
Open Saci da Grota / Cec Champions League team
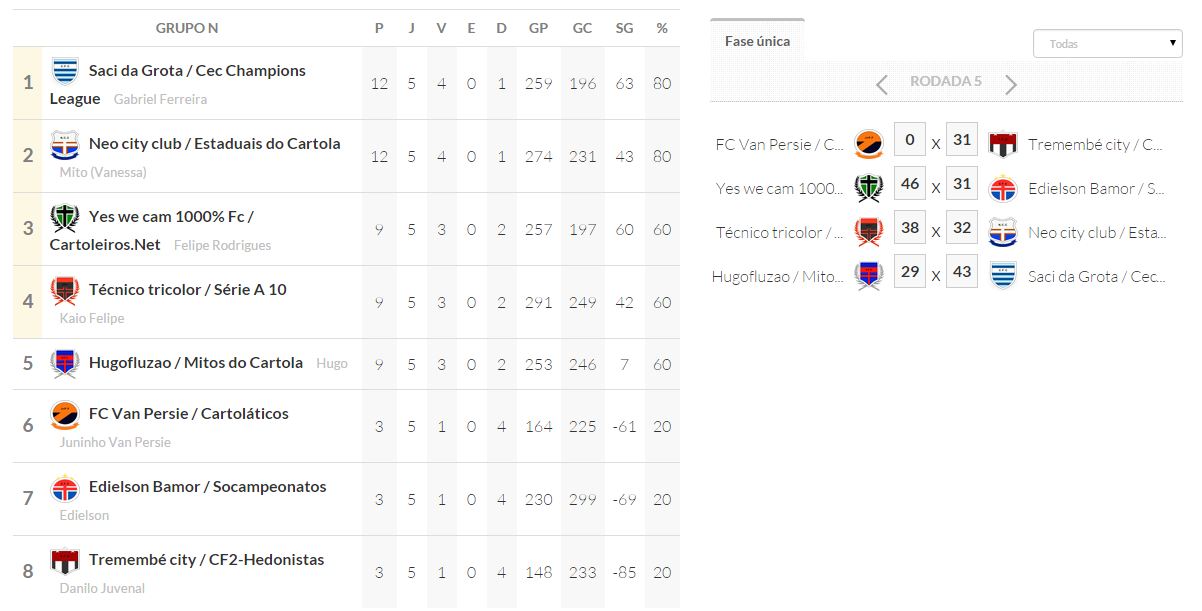[197, 71]
